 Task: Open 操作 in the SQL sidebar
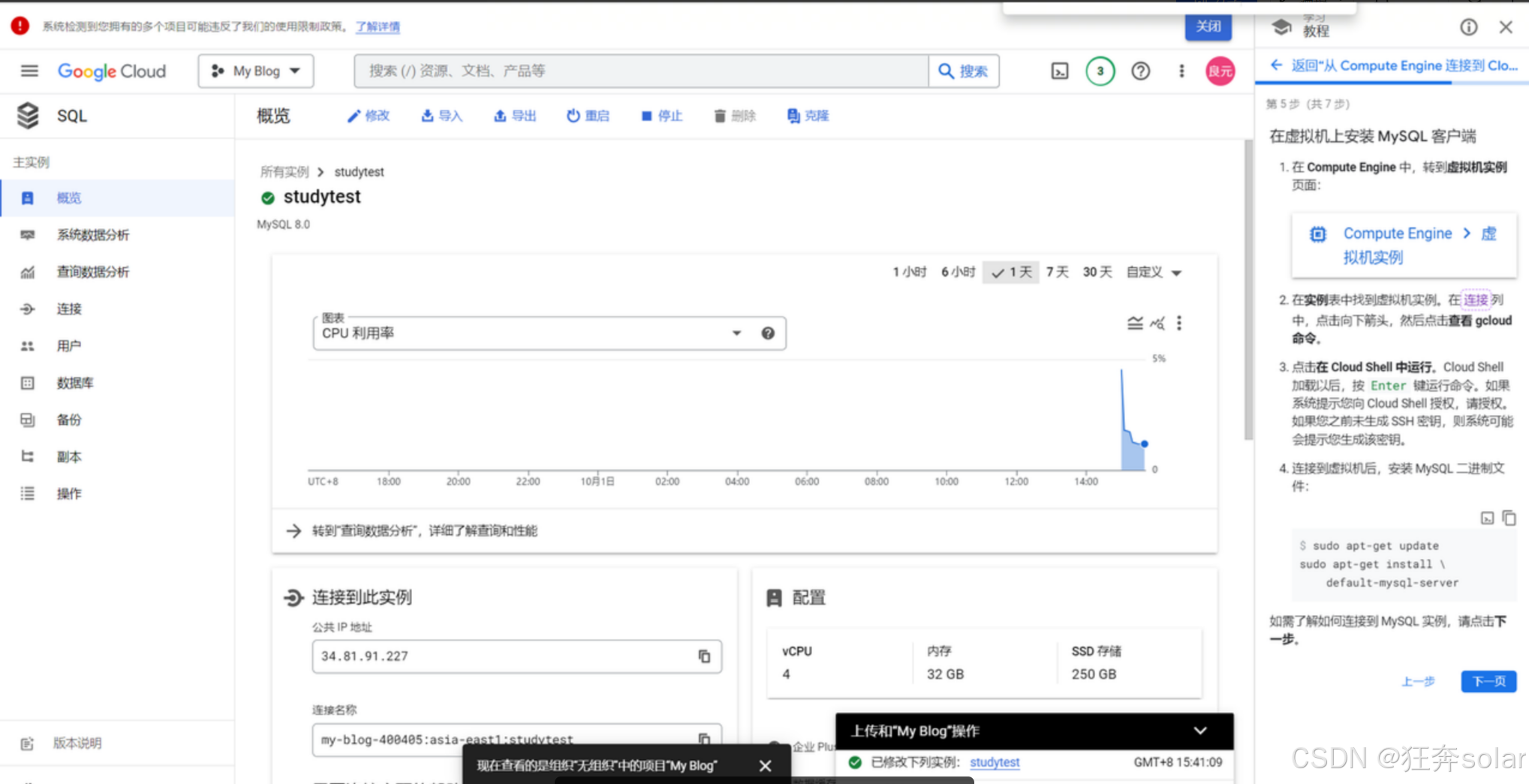coord(118,493)
